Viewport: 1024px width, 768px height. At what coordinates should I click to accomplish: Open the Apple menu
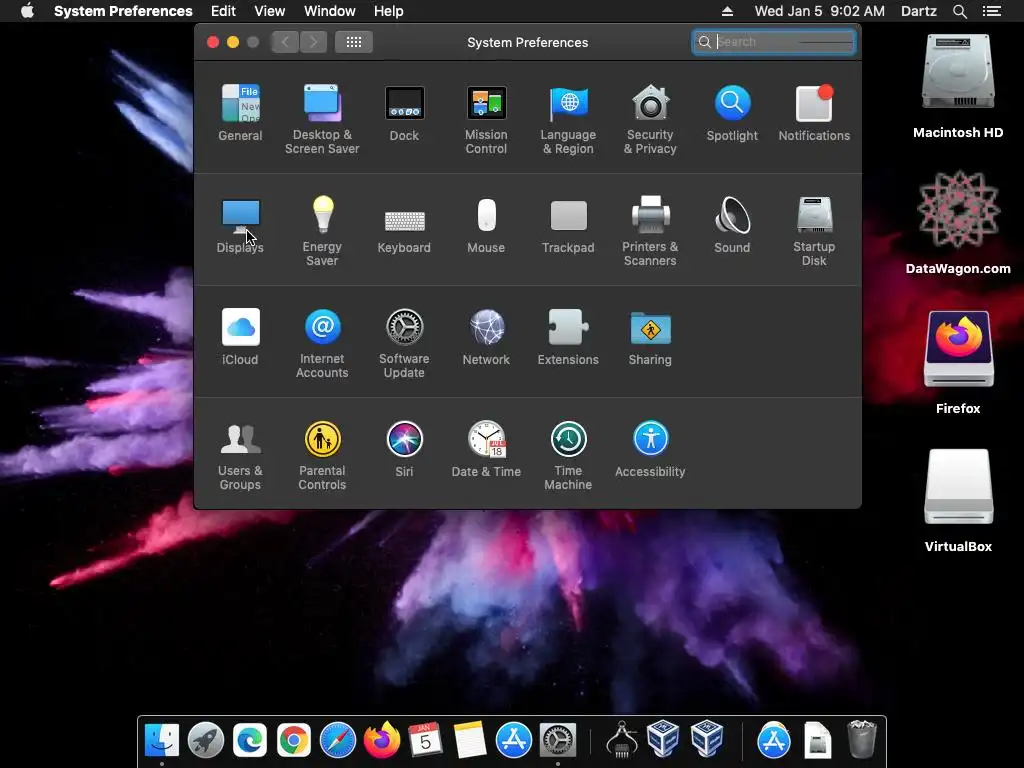(x=27, y=11)
